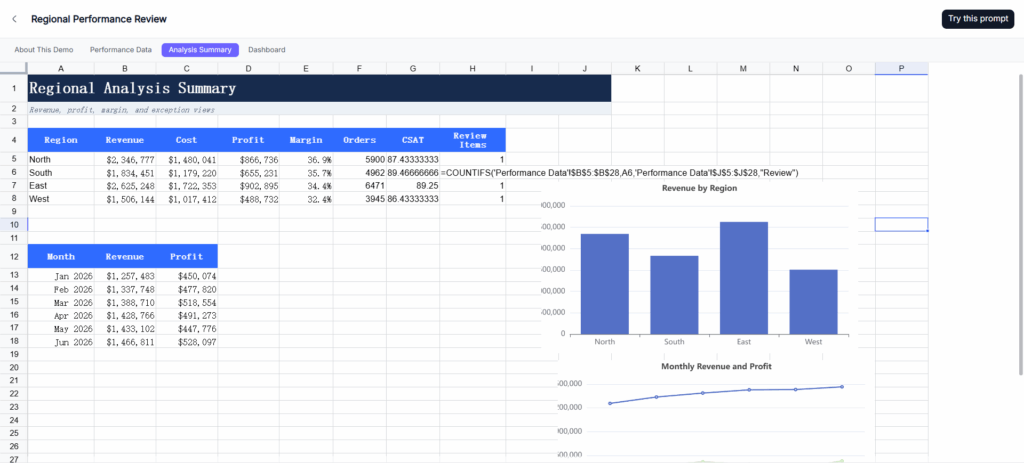Click Mar 2026 revenue $1,388,710
The width and height of the screenshot is (1024, 463).
[125, 302]
